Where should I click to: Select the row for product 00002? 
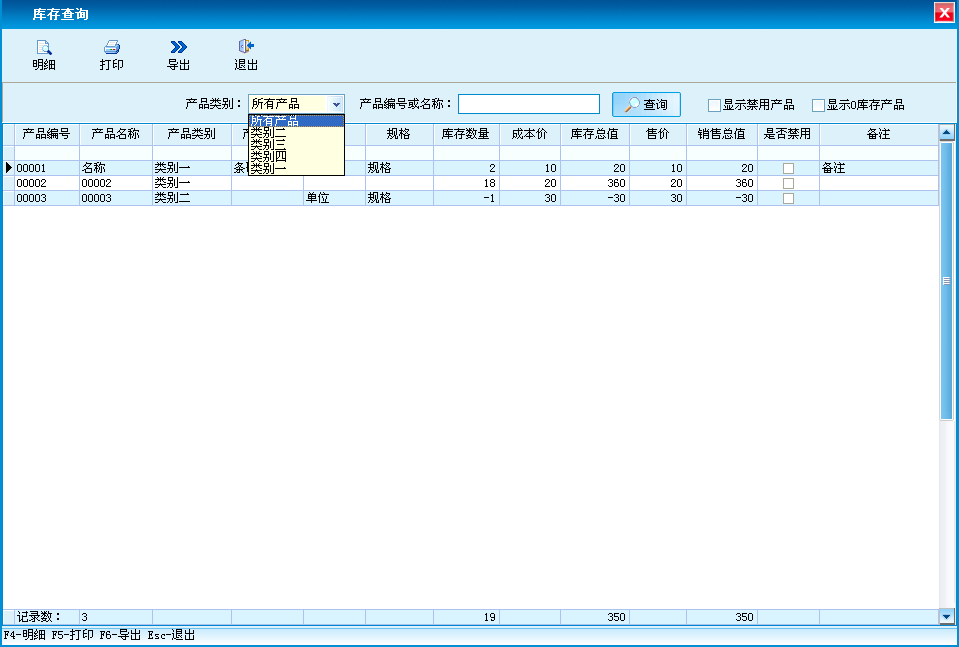point(46,184)
